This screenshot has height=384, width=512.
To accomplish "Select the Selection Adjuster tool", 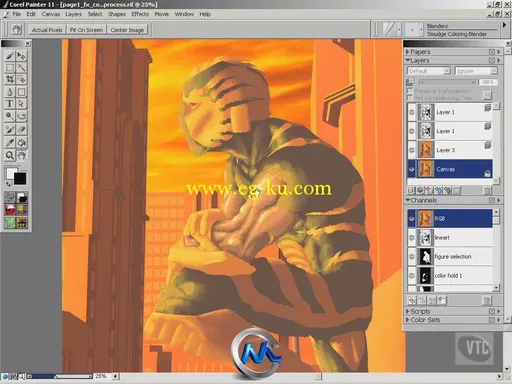I will pos(22,79).
